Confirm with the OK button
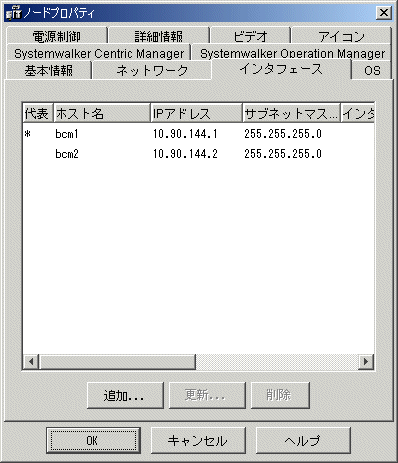The height and width of the screenshot is (463, 398). click(x=93, y=440)
